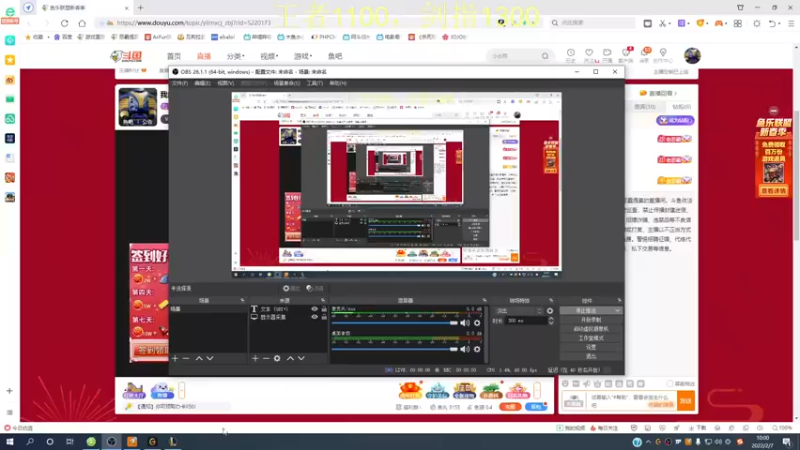
Task: Open the home (首页) tab on Douyu navigation
Action: coord(174,56)
